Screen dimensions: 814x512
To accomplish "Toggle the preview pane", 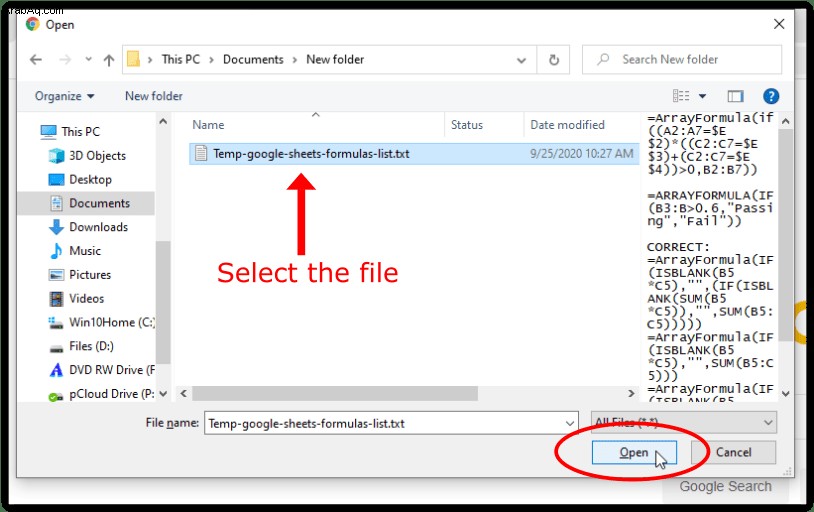I will (735, 96).
